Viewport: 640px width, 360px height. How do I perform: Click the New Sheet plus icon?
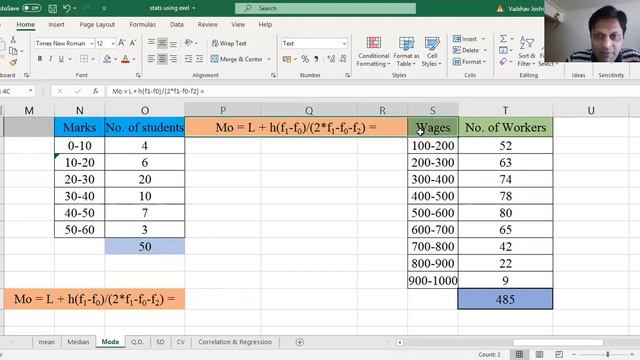300,342
